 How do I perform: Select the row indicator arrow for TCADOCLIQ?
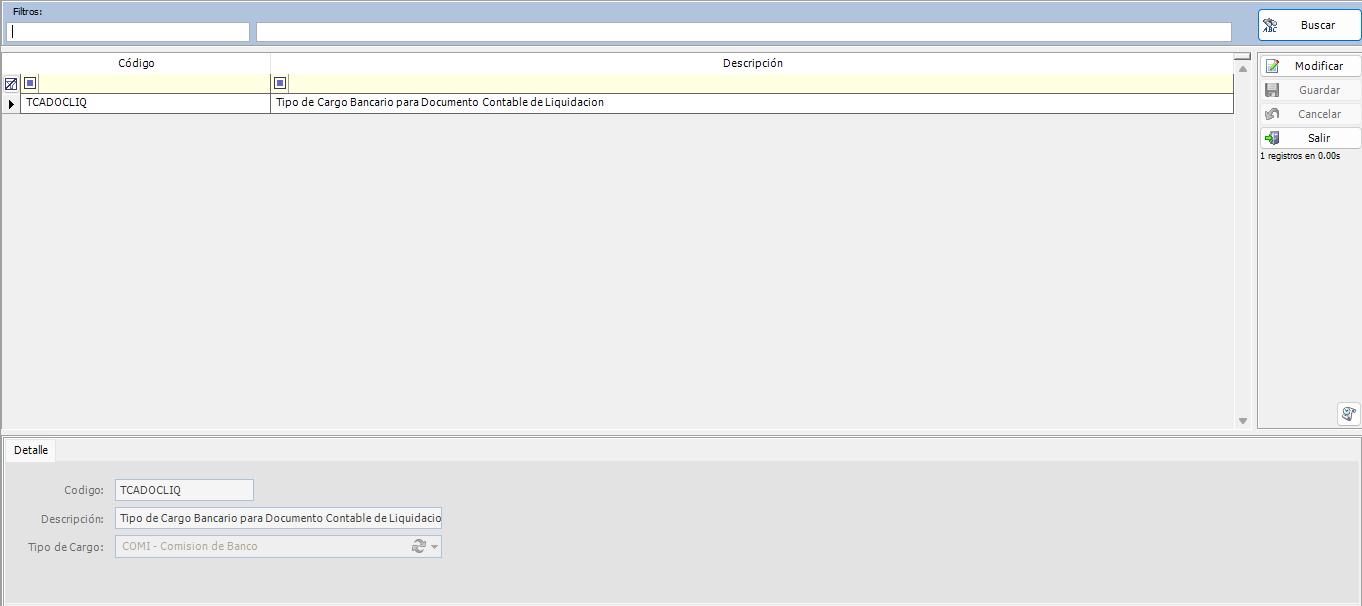click(11, 103)
